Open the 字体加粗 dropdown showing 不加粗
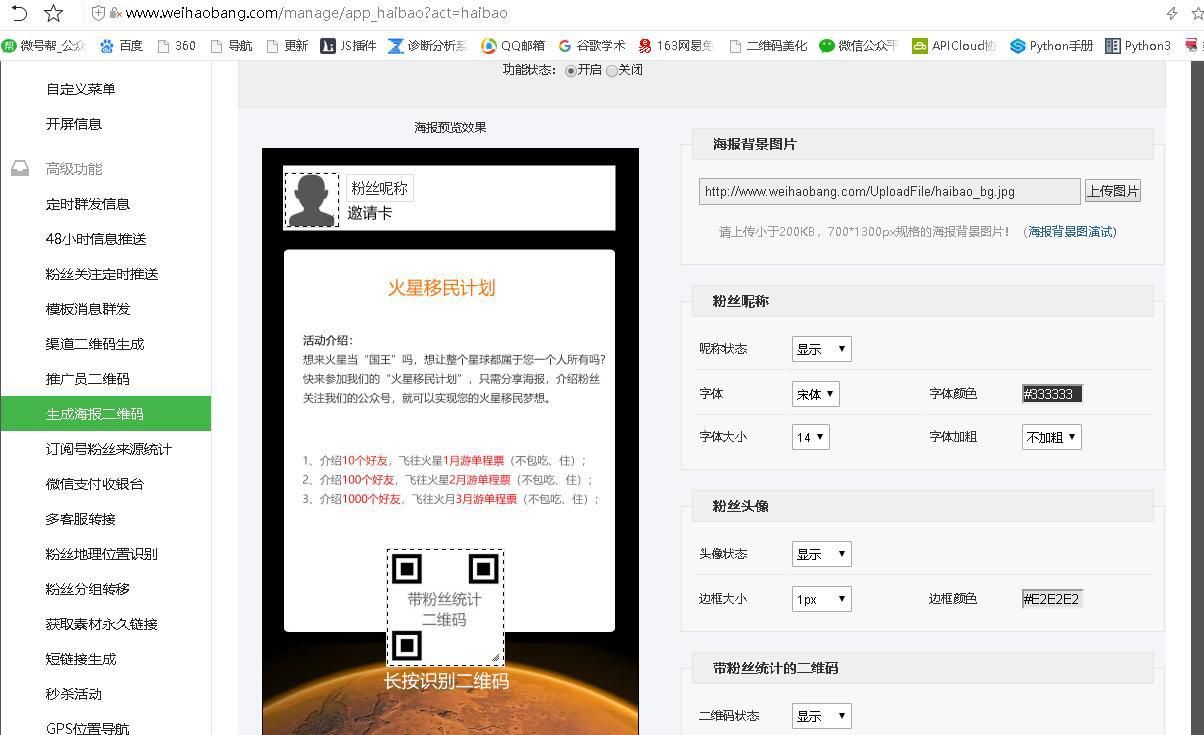1204x735 pixels. (x=1051, y=436)
